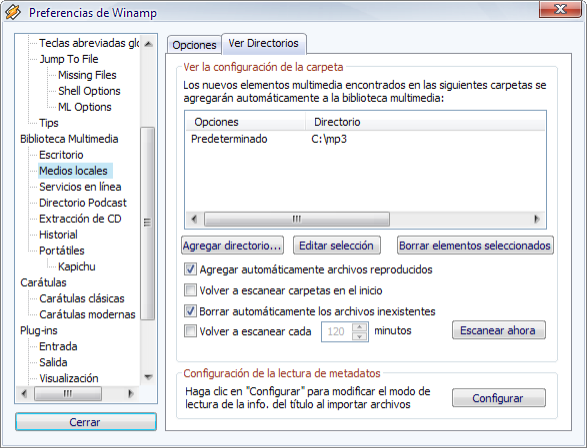This screenshot has width=587, height=448.
Task: Click directory list scroll left arrow
Action: [194, 219]
